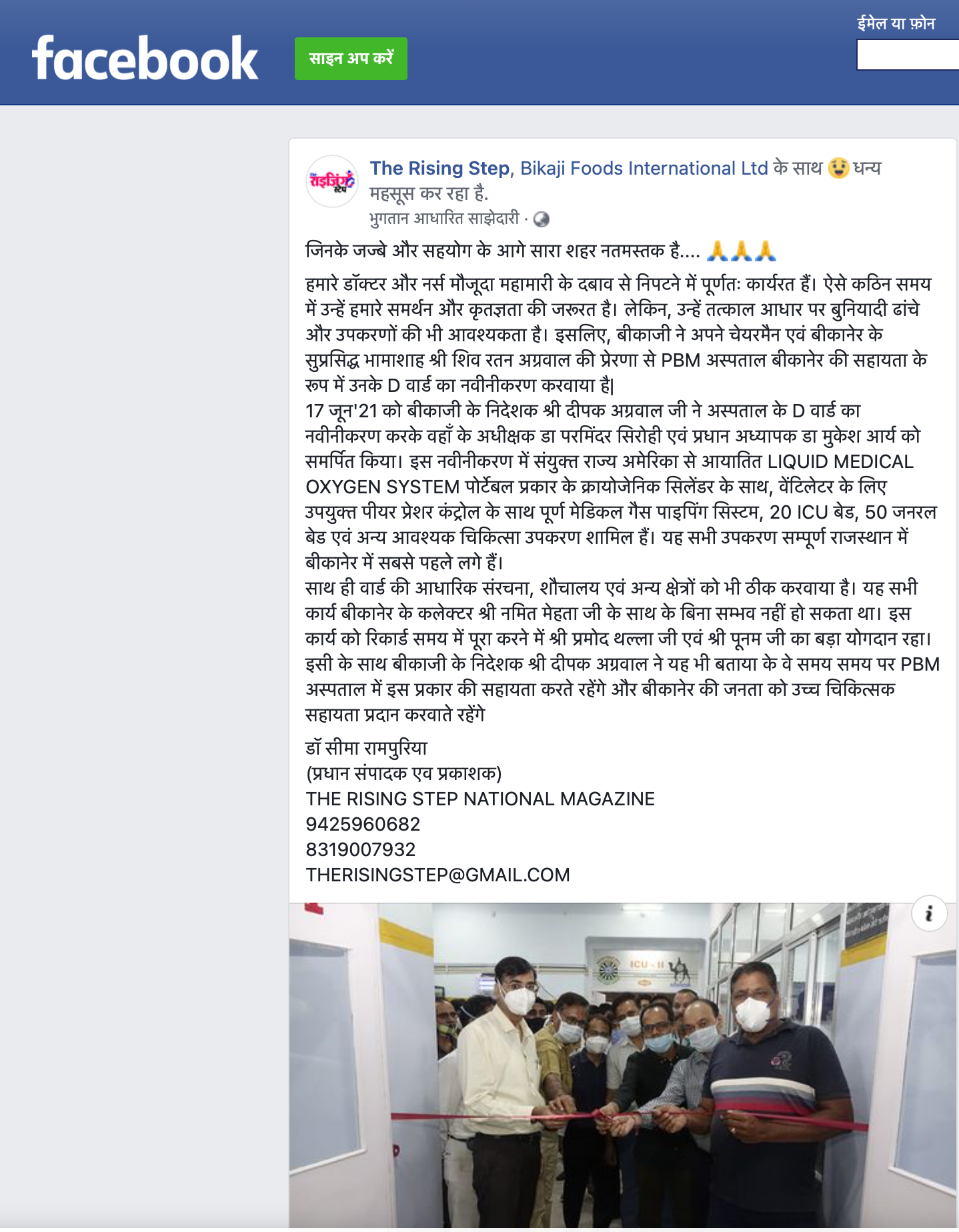Click the green sign up button
This screenshot has width=959, height=1232.
tap(351, 59)
